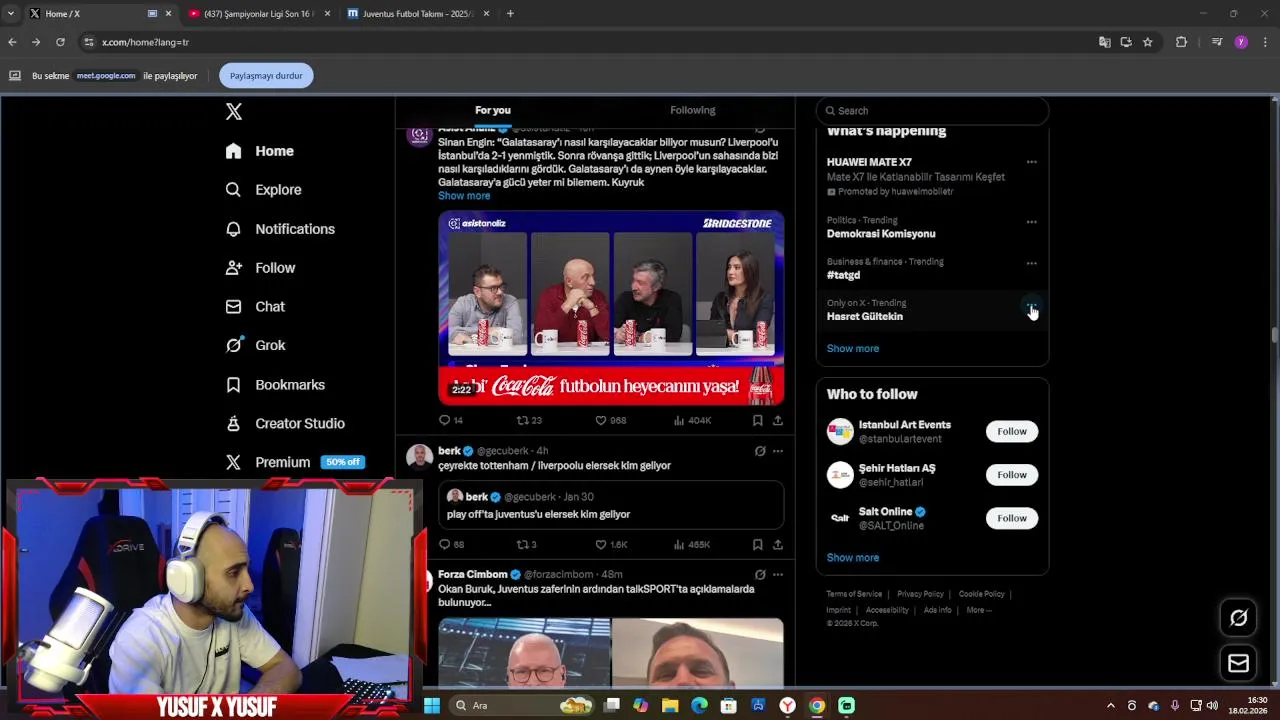Image resolution: width=1280 pixels, height=720 pixels.
Task: Repost berk post with 3 reposts
Action: pyautogui.click(x=526, y=545)
